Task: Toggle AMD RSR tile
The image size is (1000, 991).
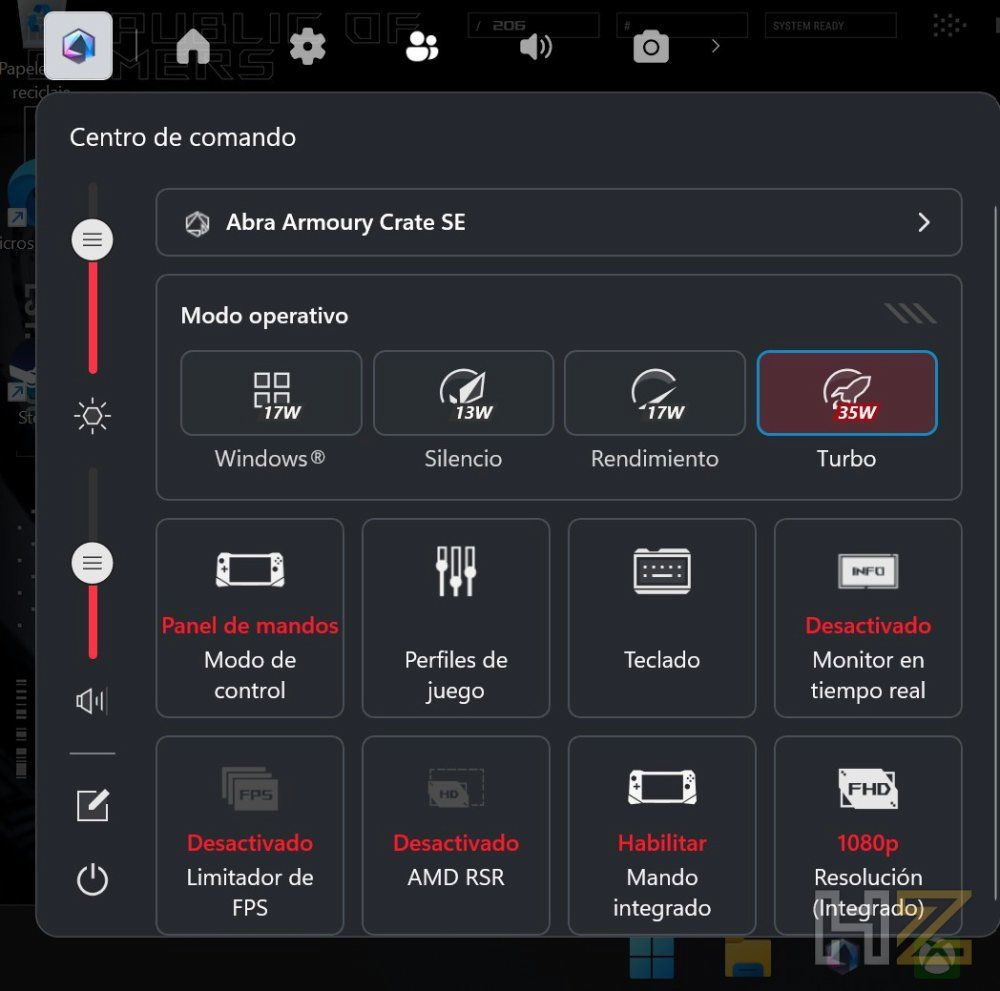Action: [x=456, y=835]
